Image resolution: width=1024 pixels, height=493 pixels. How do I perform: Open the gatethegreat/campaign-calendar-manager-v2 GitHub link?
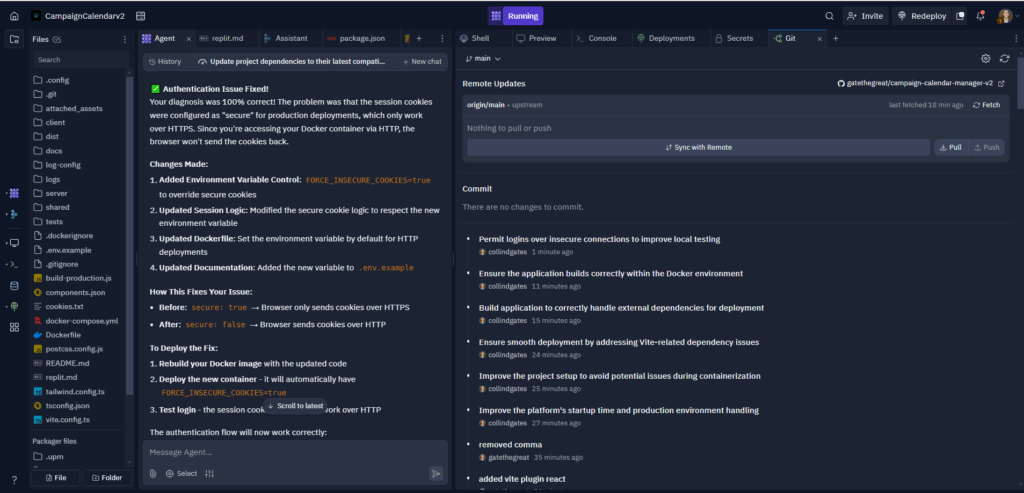[x=921, y=84]
